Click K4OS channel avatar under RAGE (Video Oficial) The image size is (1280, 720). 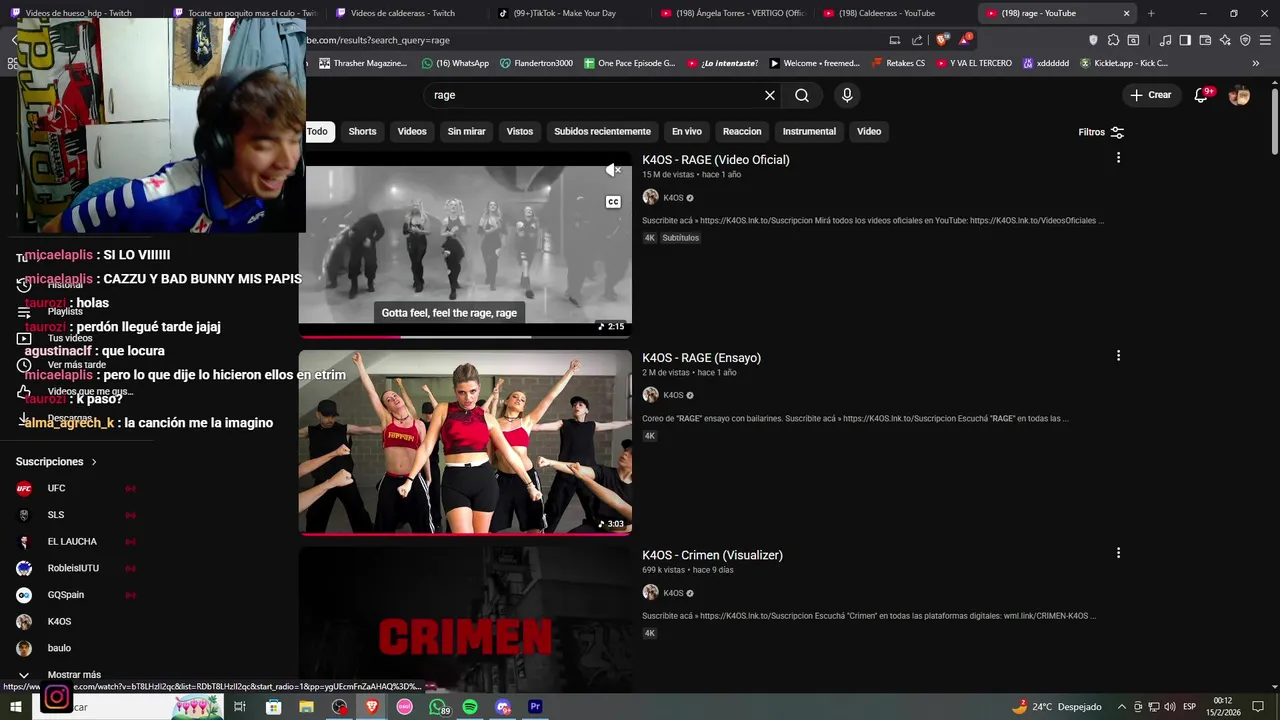pyautogui.click(x=650, y=197)
